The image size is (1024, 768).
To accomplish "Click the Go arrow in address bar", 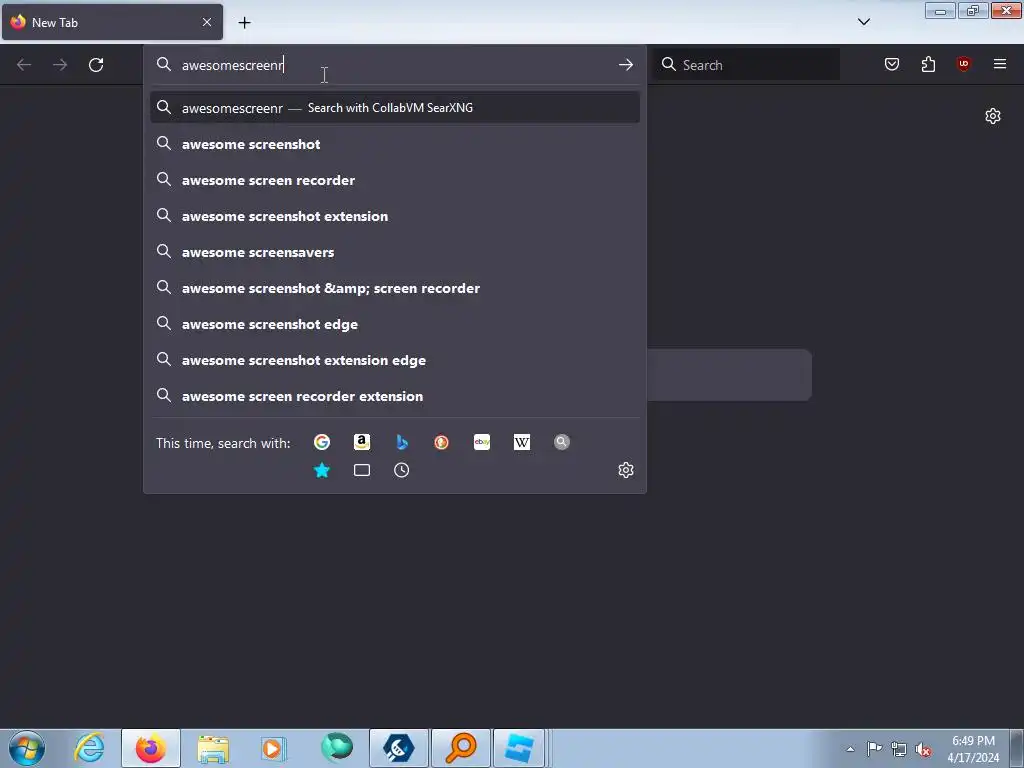I will (x=626, y=65).
